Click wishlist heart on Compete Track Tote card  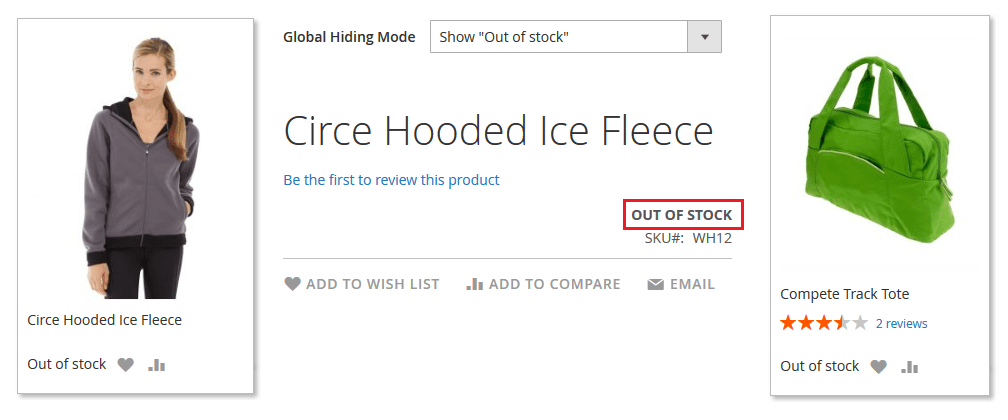(878, 367)
